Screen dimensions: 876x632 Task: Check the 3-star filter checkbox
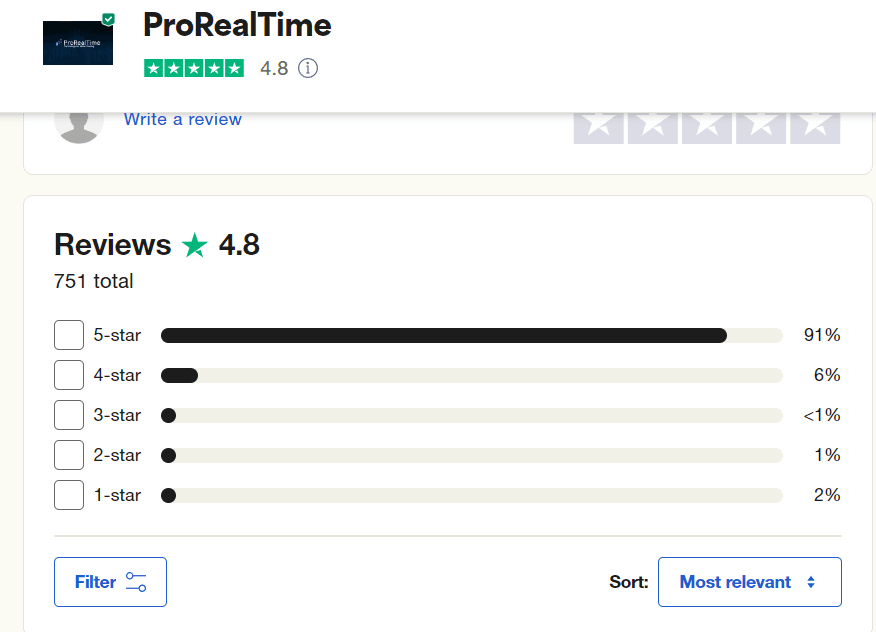pos(69,415)
